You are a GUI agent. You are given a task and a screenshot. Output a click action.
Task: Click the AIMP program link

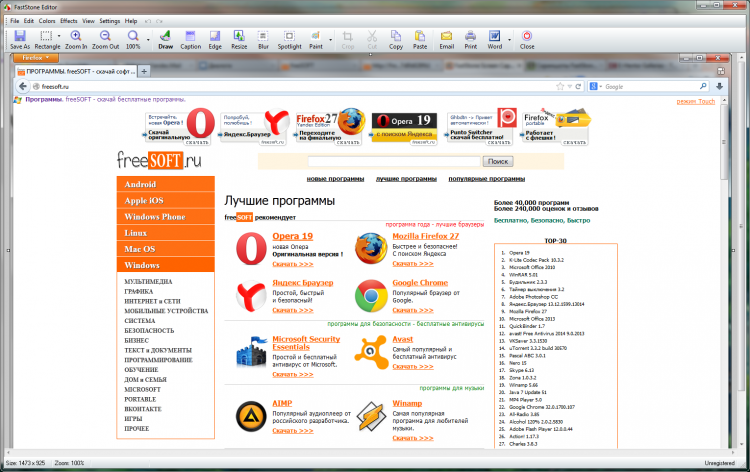pos(282,403)
